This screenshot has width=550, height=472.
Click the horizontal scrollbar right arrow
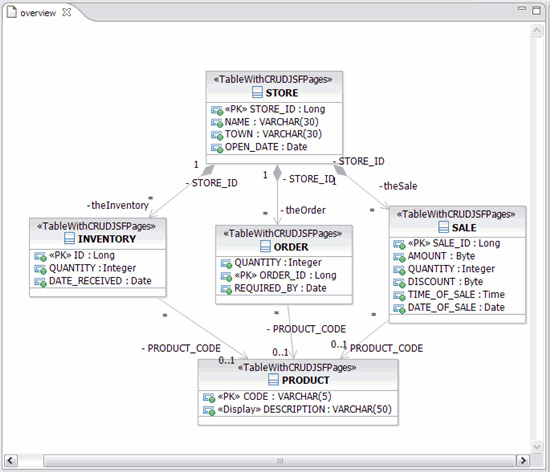coord(523,460)
